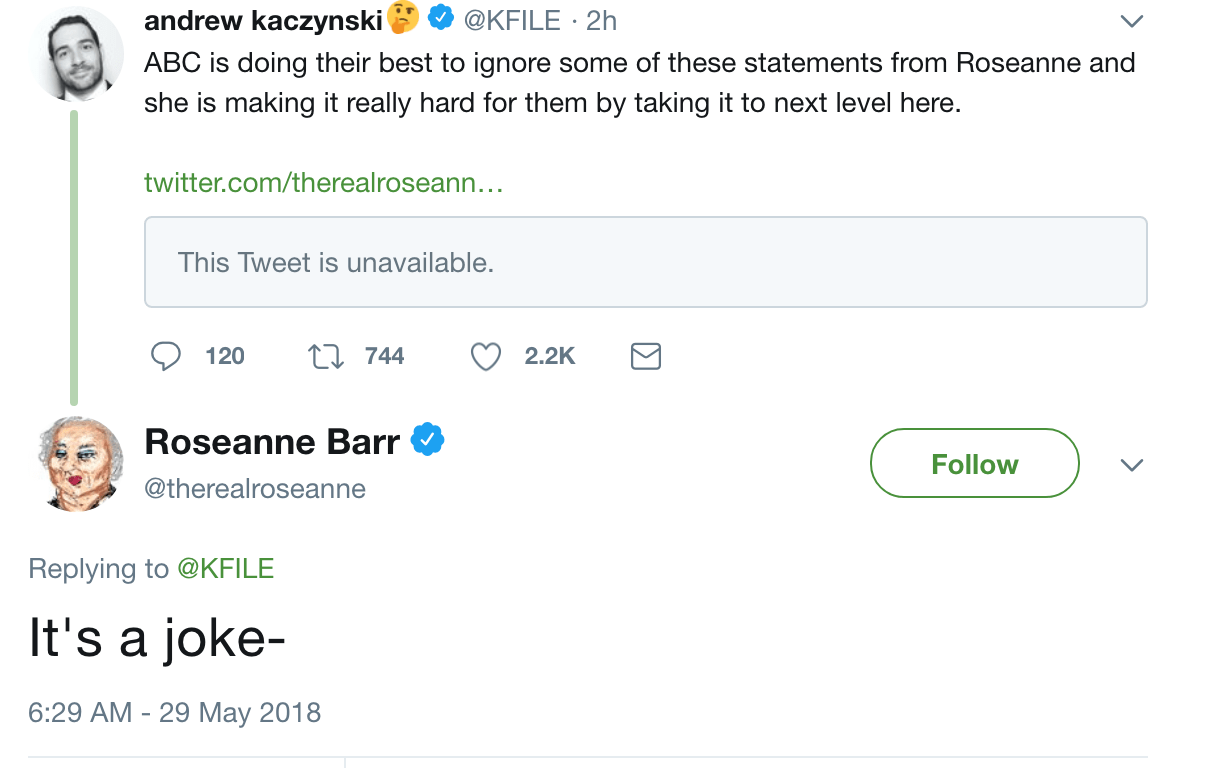Expand options chevron on KFILE tweet

click(1131, 21)
